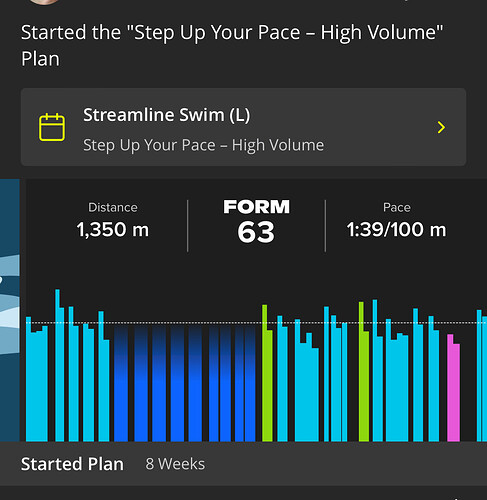Click the second green bar near right
The height and width of the screenshot is (500, 487).
pos(364,372)
